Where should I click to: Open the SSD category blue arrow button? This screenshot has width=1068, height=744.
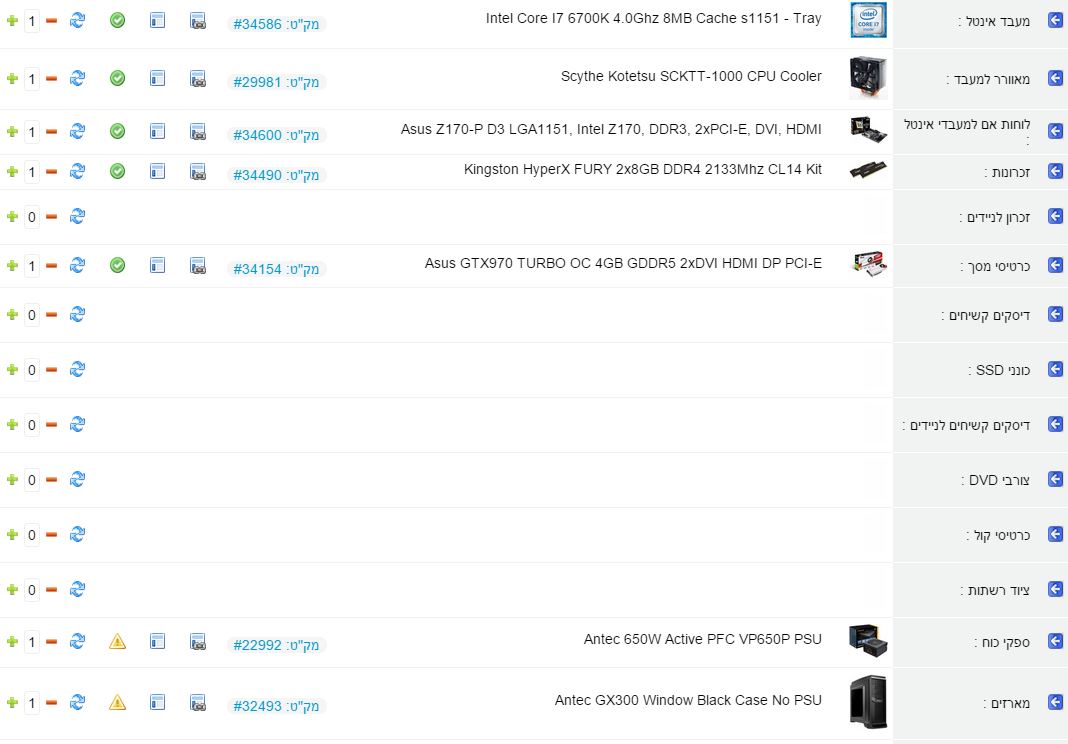[x=1054, y=369]
